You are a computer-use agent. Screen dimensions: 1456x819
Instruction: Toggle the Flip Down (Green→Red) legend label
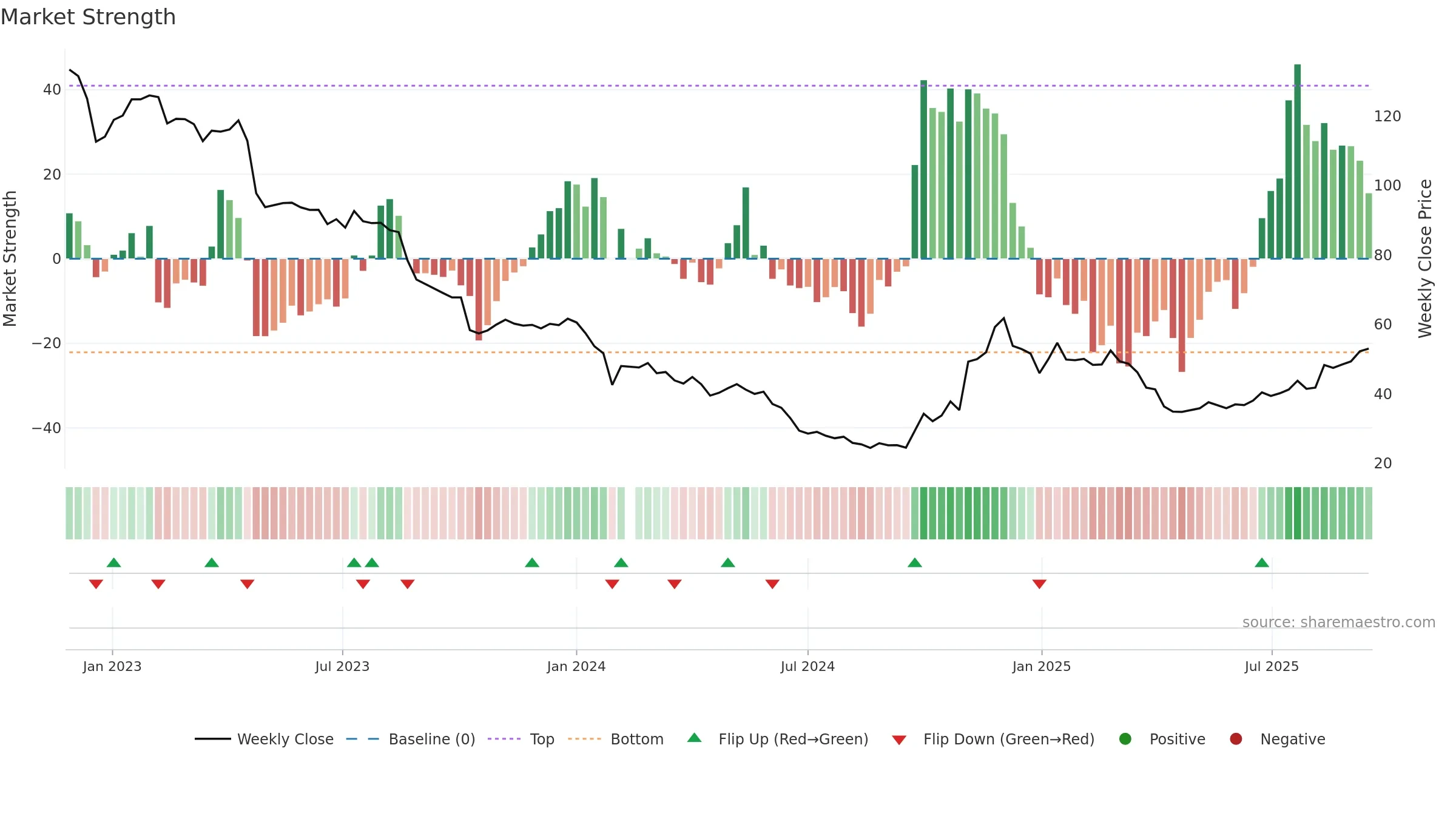1009,739
